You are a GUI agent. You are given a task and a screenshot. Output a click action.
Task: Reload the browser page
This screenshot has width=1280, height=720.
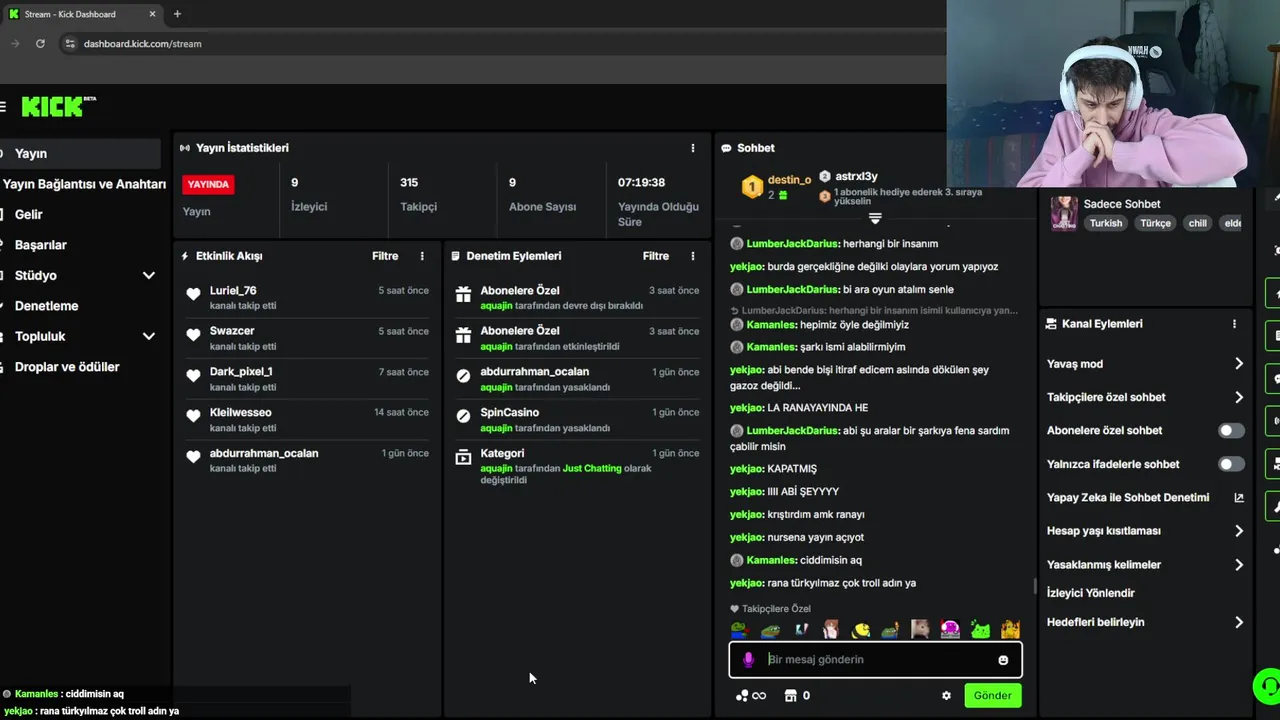40,44
